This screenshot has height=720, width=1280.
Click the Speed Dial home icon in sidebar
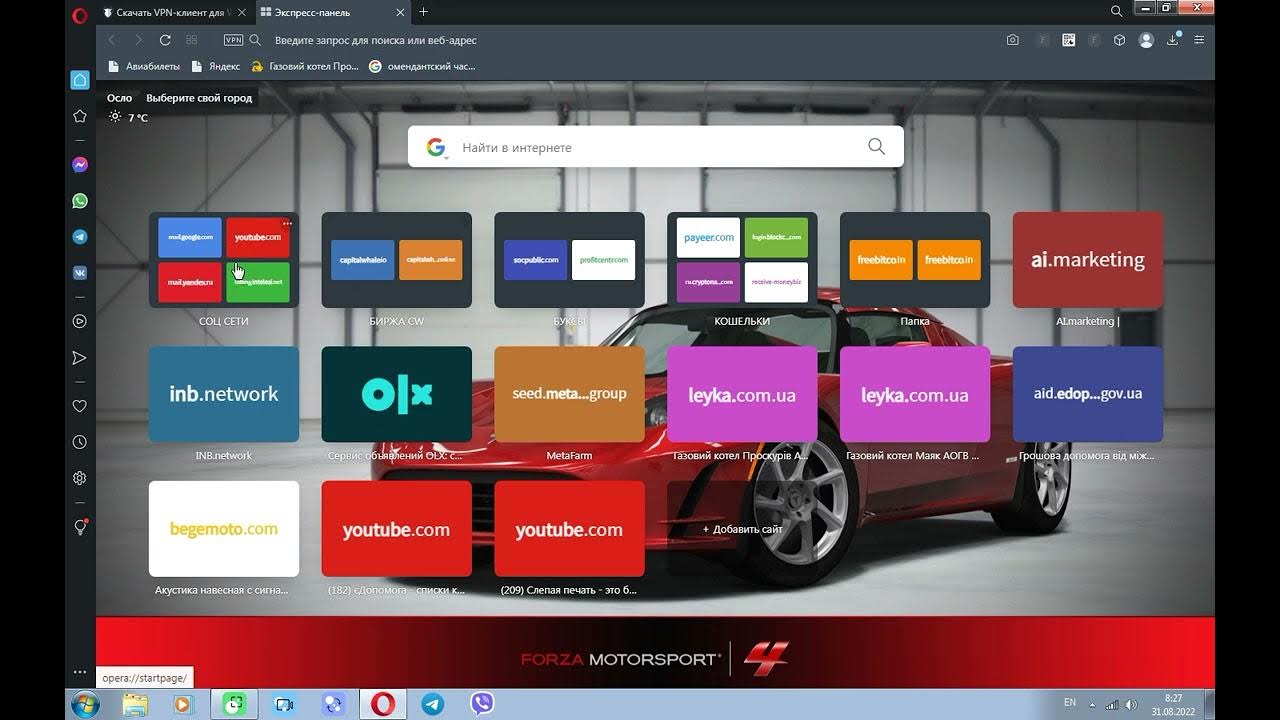click(80, 80)
